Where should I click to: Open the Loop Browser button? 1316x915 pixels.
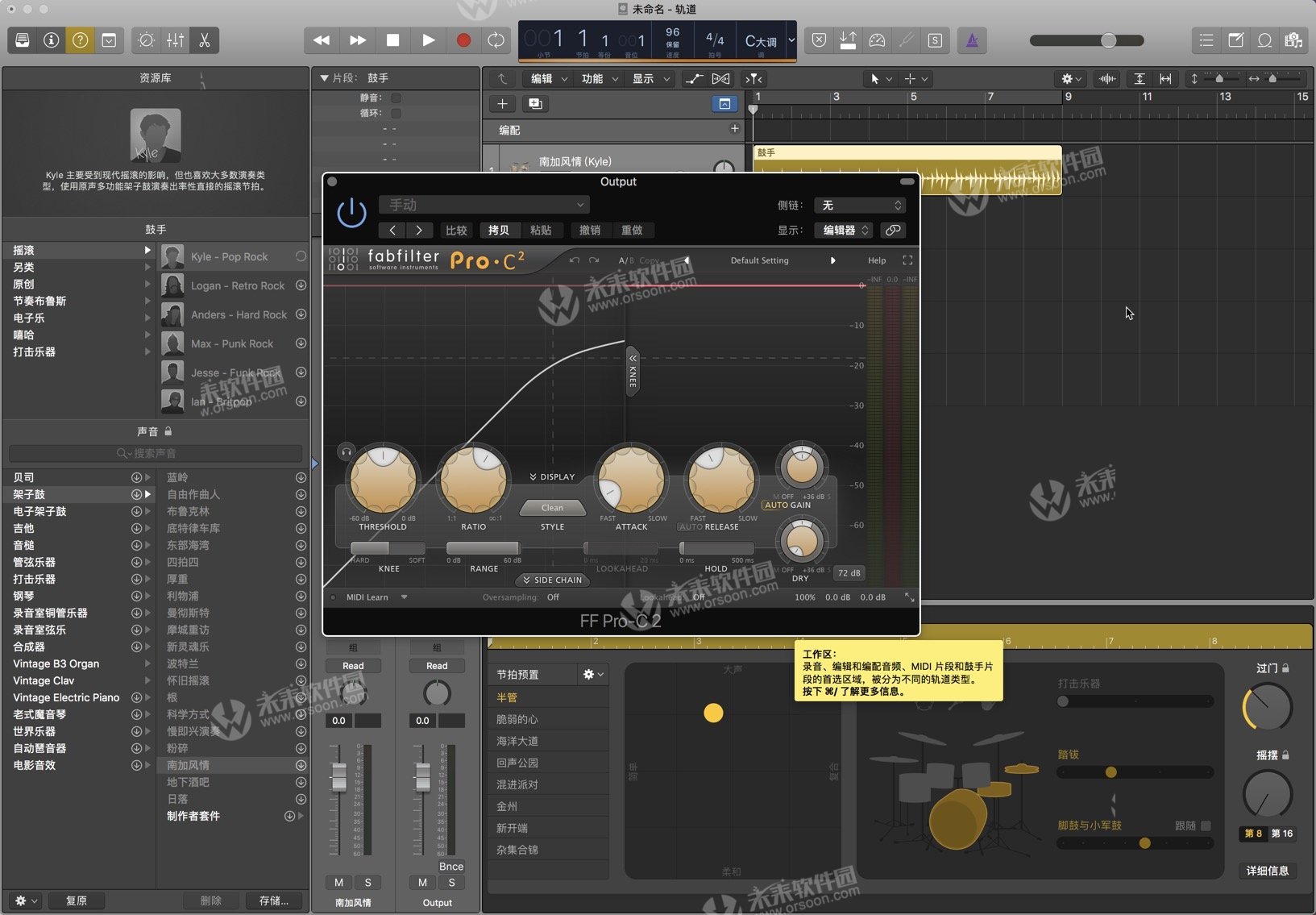(x=1264, y=40)
